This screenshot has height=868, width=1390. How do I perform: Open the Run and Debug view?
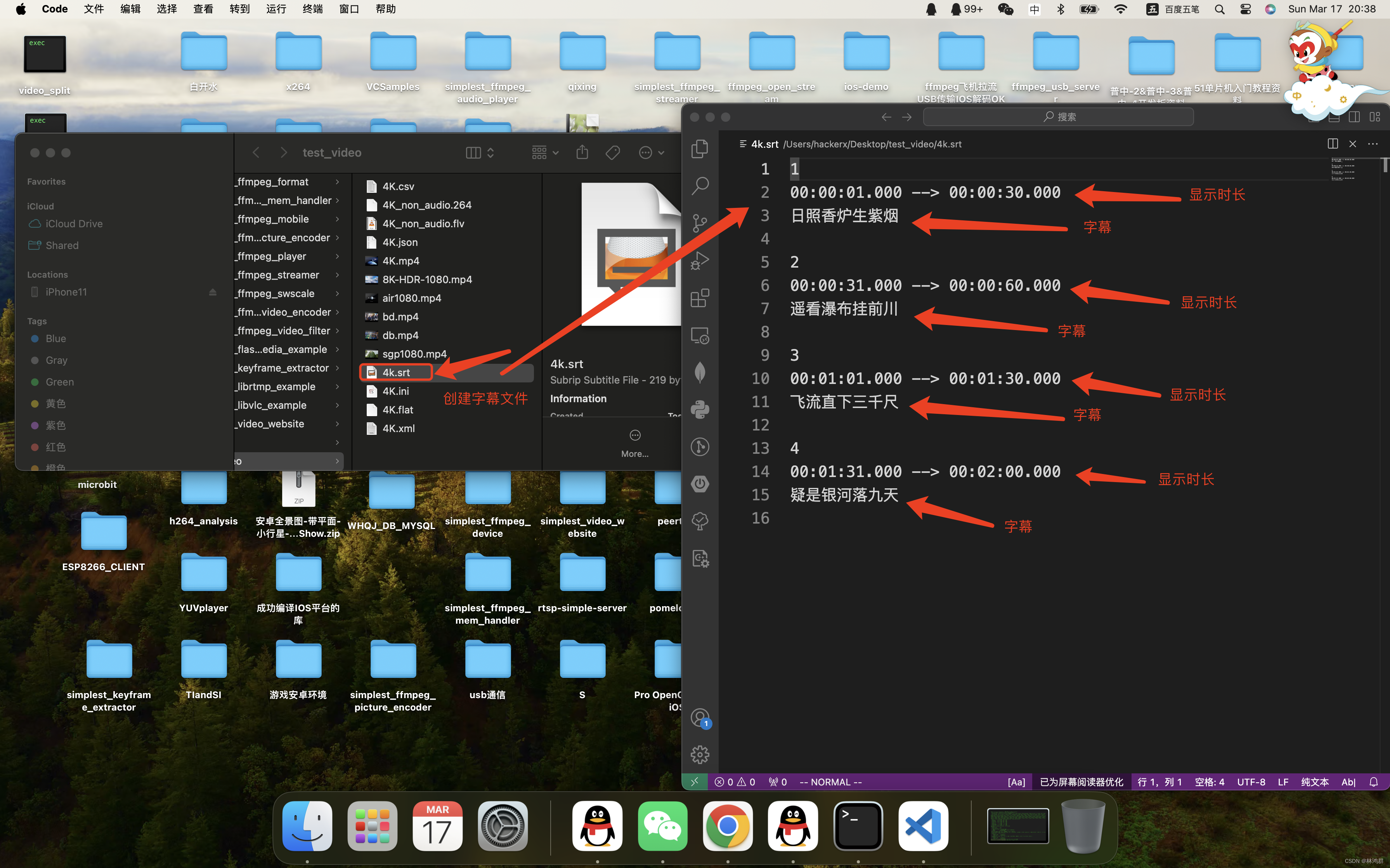point(700,261)
